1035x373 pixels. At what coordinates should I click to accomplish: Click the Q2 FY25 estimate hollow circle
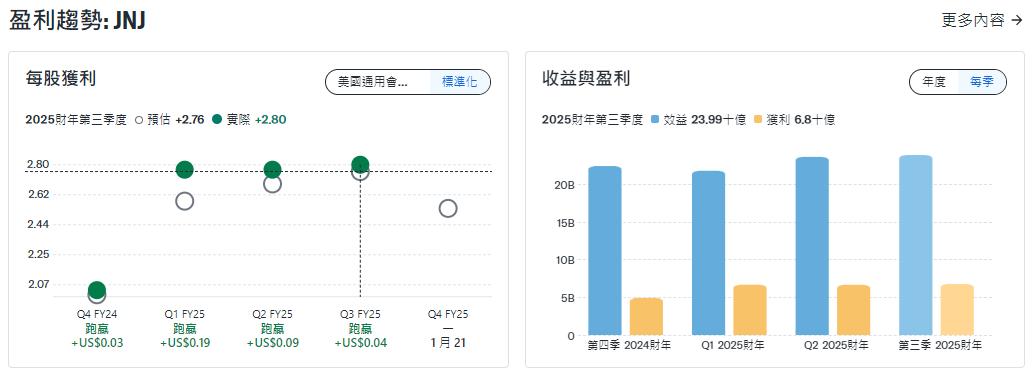point(272,184)
